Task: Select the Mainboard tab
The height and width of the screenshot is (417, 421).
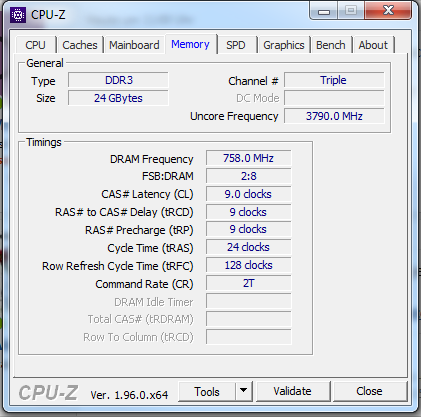Action: tap(134, 45)
